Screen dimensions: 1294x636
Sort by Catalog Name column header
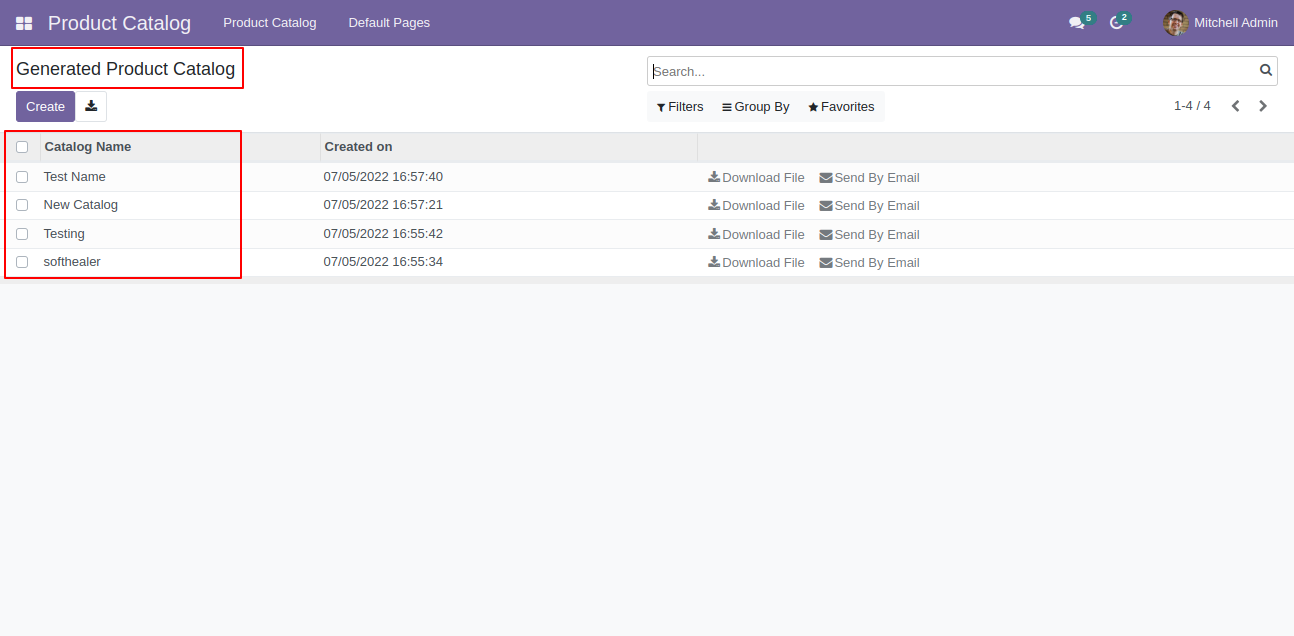pyautogui.click(x=88, y=147)
